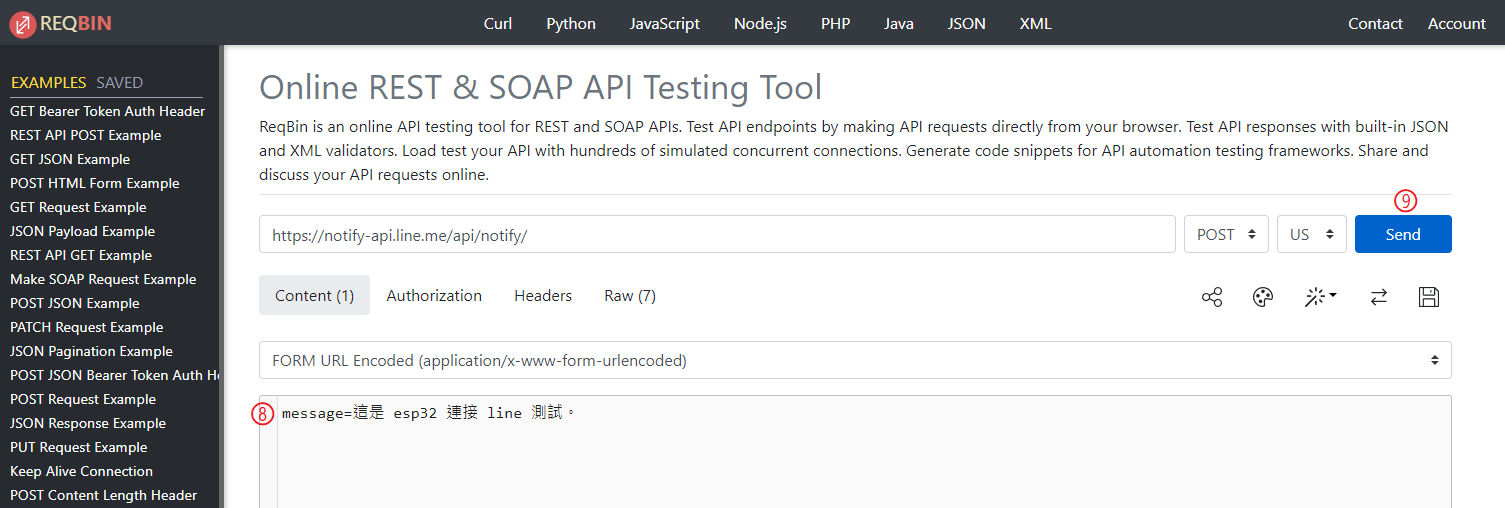Open the theme palette icon
The height and width of the screenshot is (508, 1505).
click(x=1263, y=297)
